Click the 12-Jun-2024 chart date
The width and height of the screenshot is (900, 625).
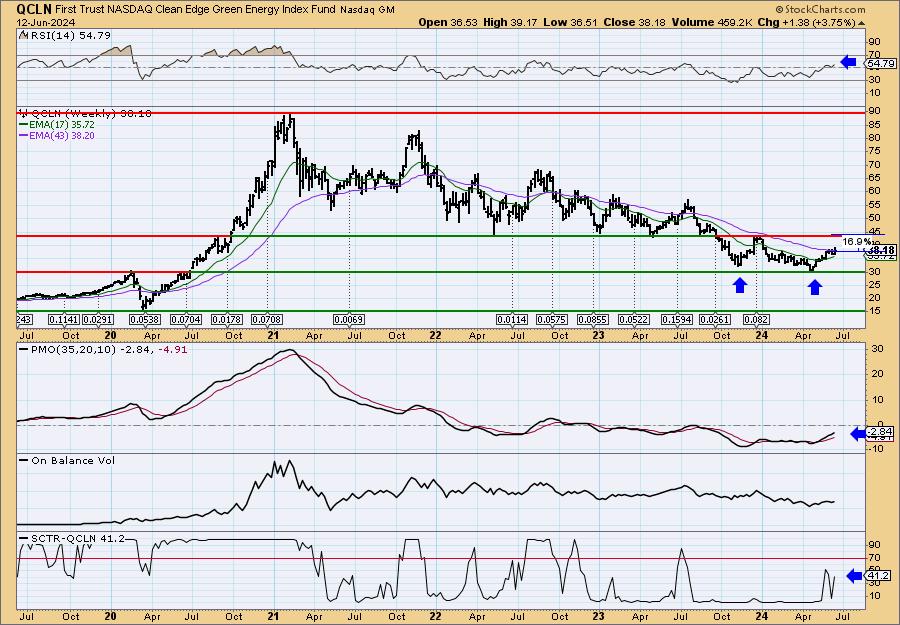tap(44, 22)
